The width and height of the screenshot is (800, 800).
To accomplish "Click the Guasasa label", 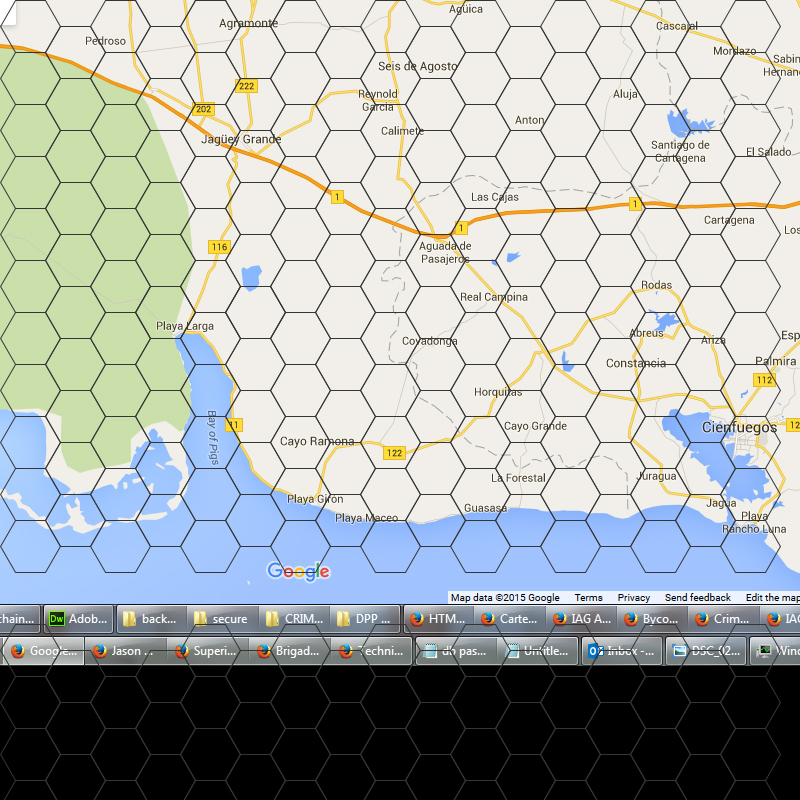I will (x=486, y=508).
